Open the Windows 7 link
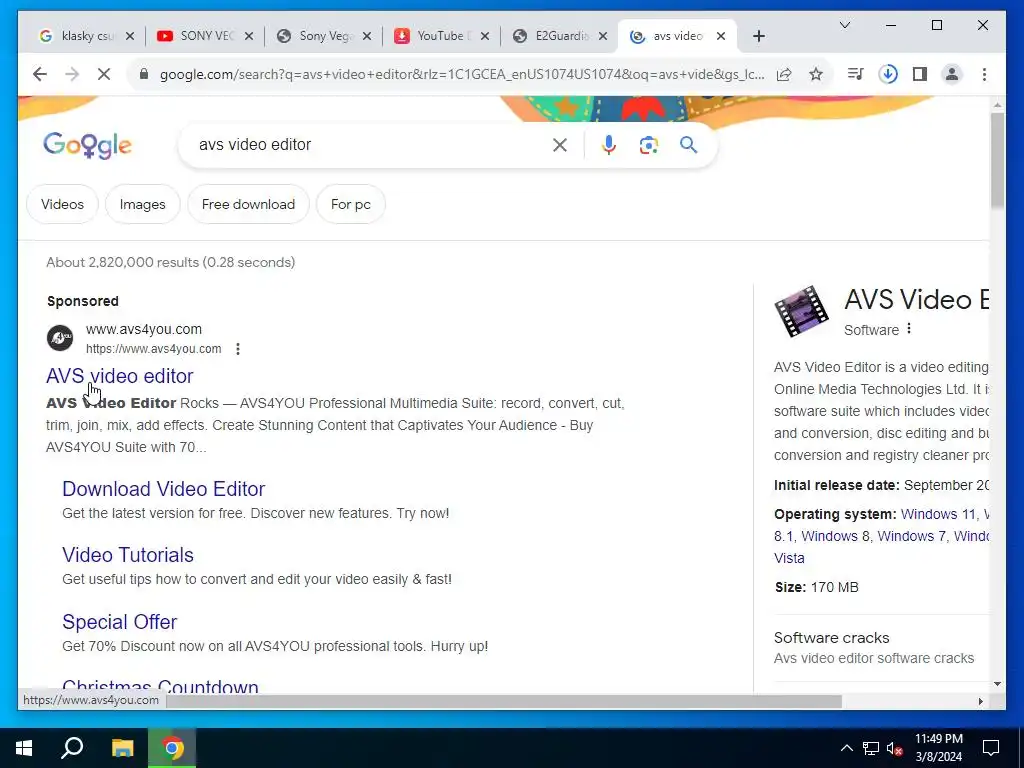This screenshot has height=768, width=1024. point(911,536)
